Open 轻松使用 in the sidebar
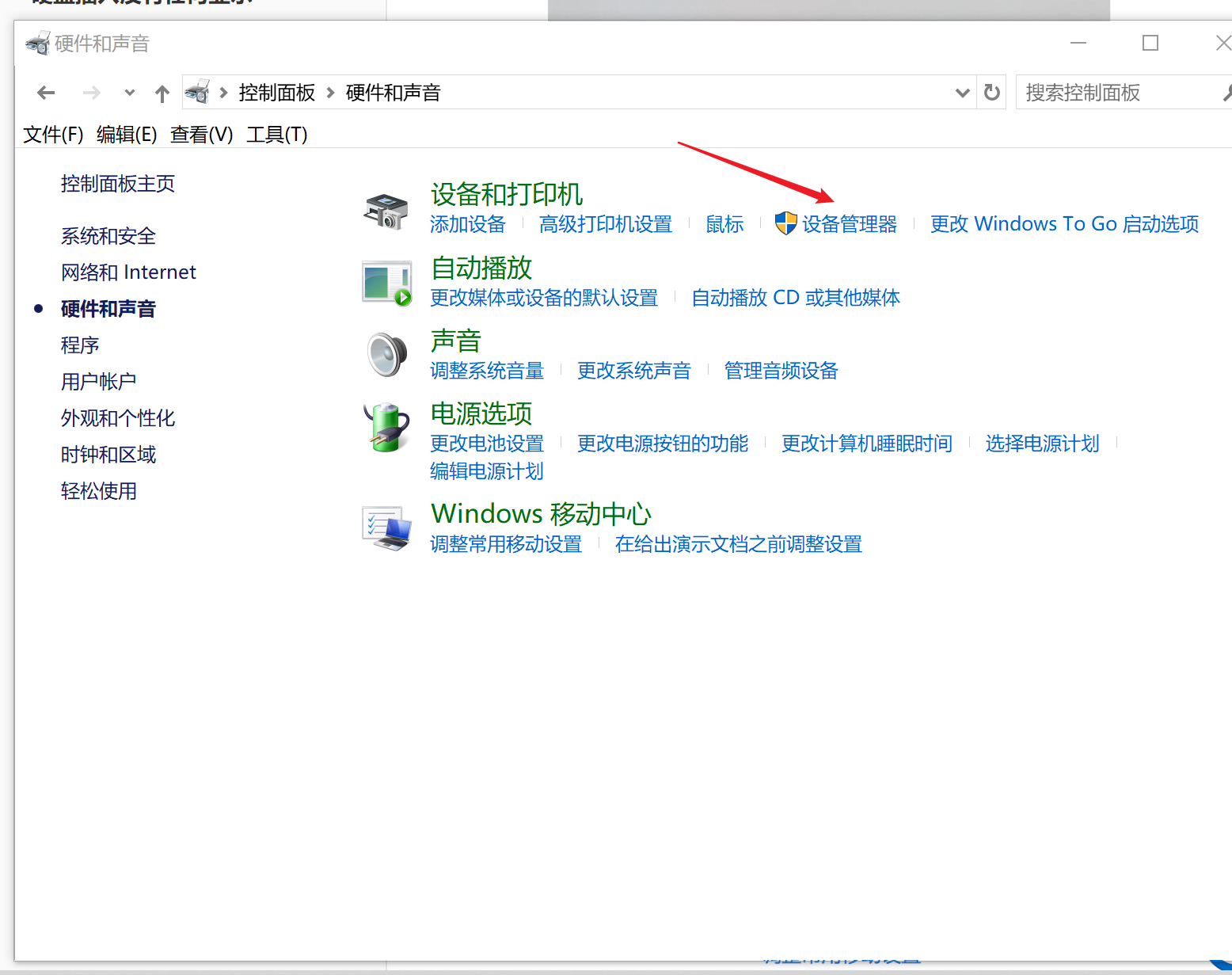1232x975 pixels. (x=99, y=491)
